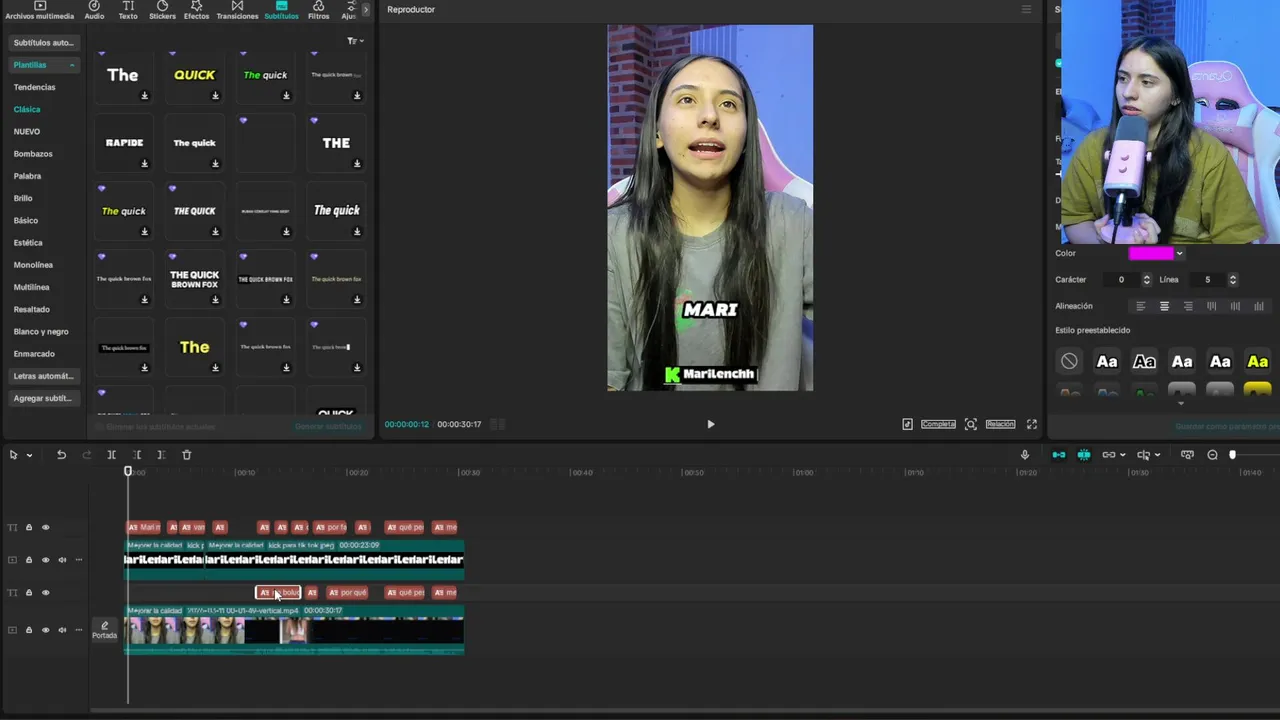The width and height of the screenshot is (1280, 720).
Task: Select the first vertical alignment option
Action: [1211, 306]
